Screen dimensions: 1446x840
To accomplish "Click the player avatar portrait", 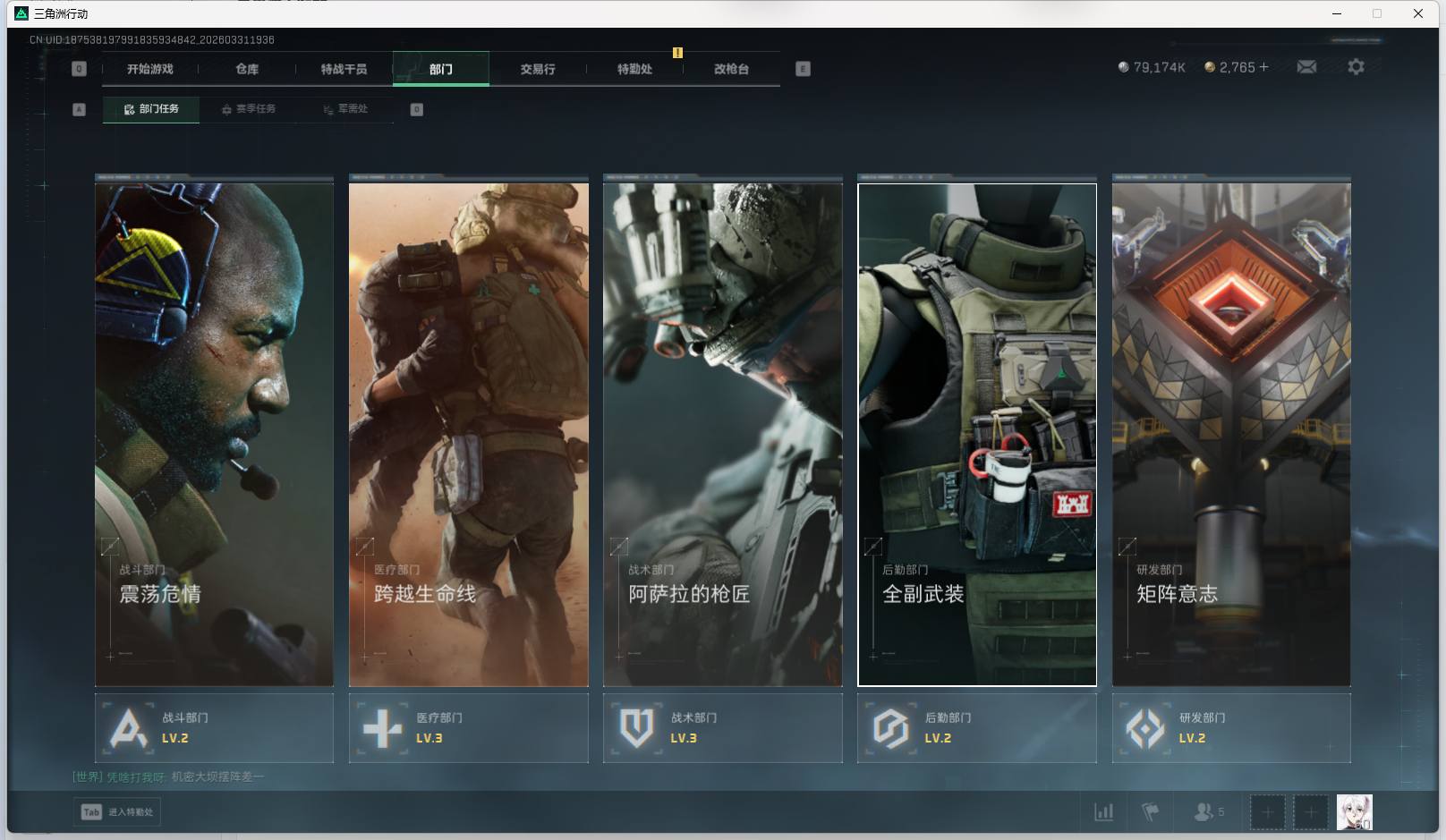I will [x=1354, y=812].
